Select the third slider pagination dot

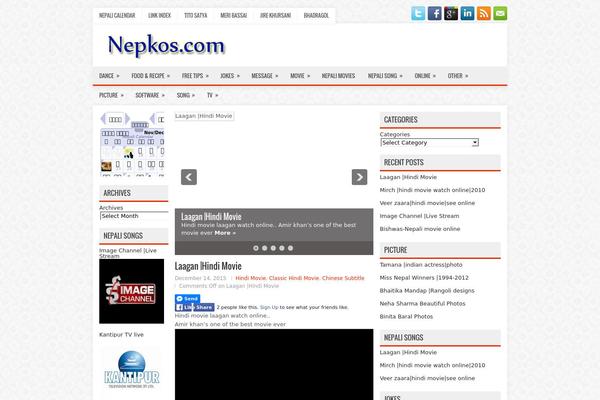[x=273, y=248]
